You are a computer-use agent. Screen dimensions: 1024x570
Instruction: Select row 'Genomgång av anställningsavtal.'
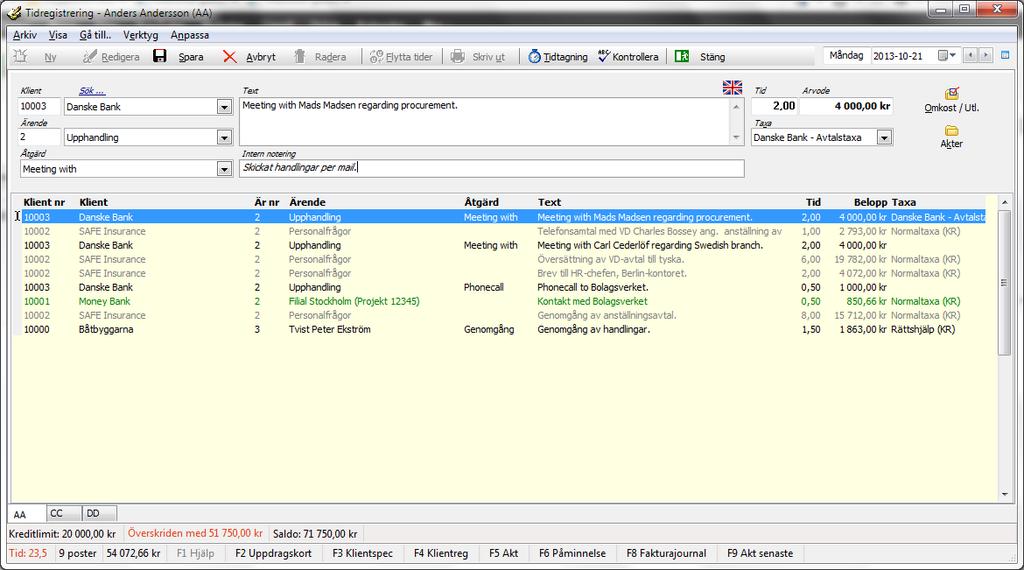[503, 315]
